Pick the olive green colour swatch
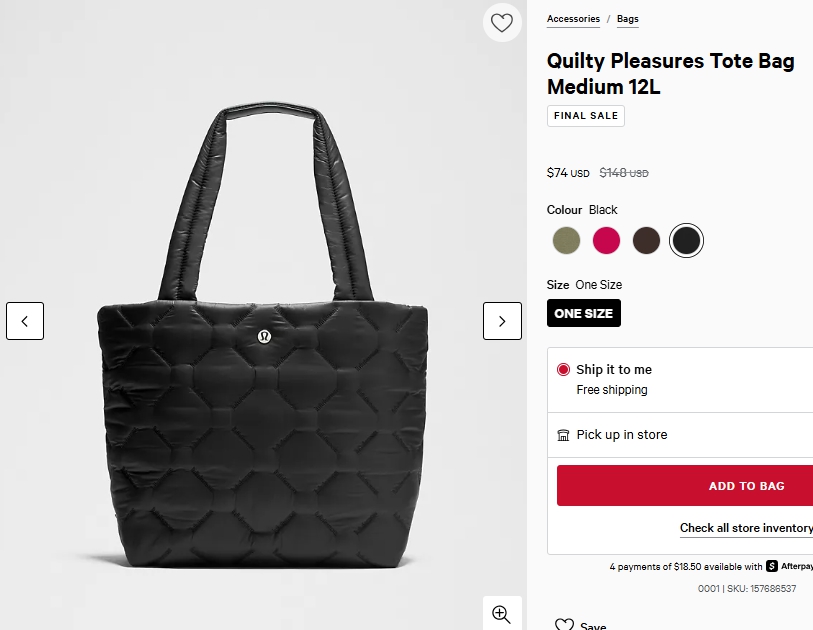 (x=566, y=240)
